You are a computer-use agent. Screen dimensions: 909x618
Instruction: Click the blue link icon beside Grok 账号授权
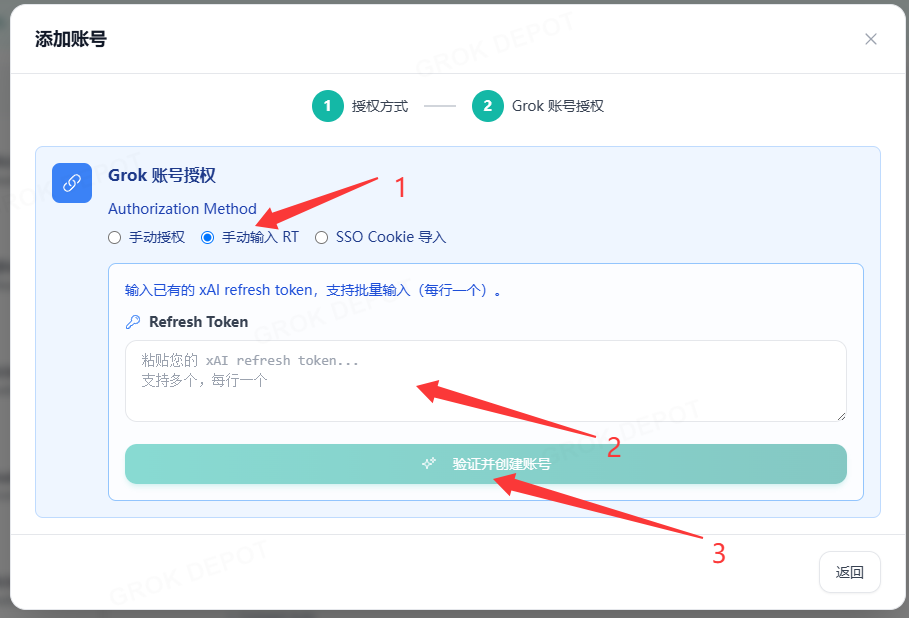pos(72,183)
